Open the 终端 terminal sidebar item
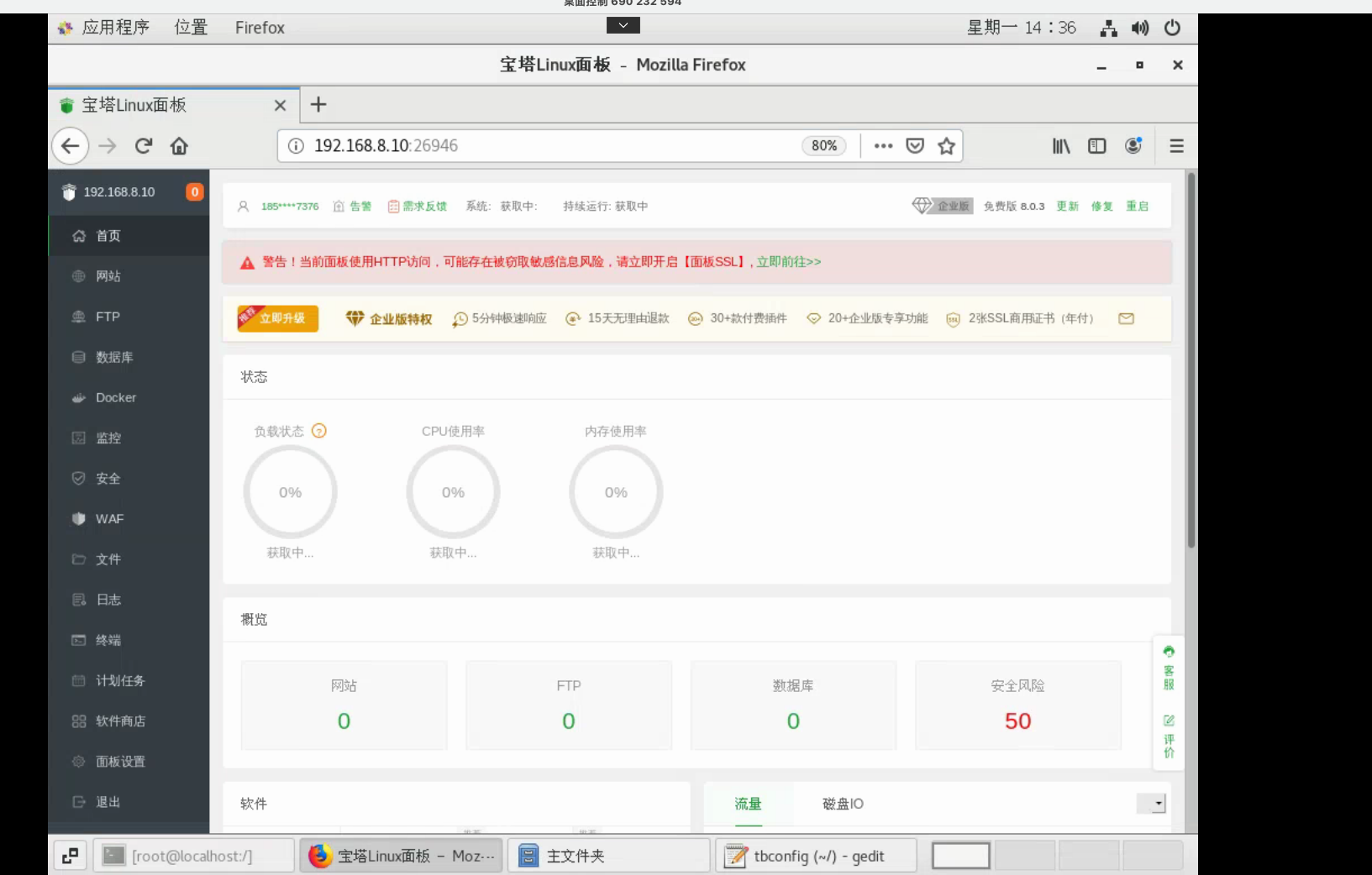Viewport: 1372px width, 875px height. click(x=129, y=640)
